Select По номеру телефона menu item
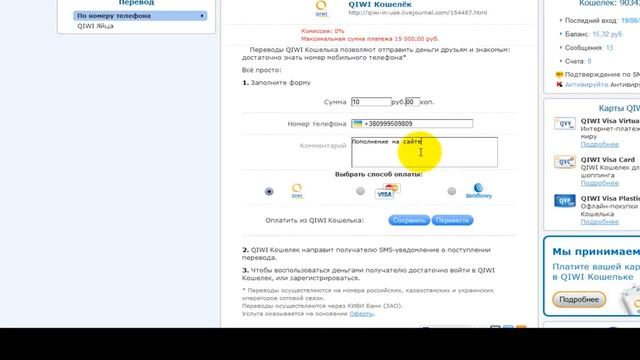The image size is (640, 360). [x=140, y=16]
